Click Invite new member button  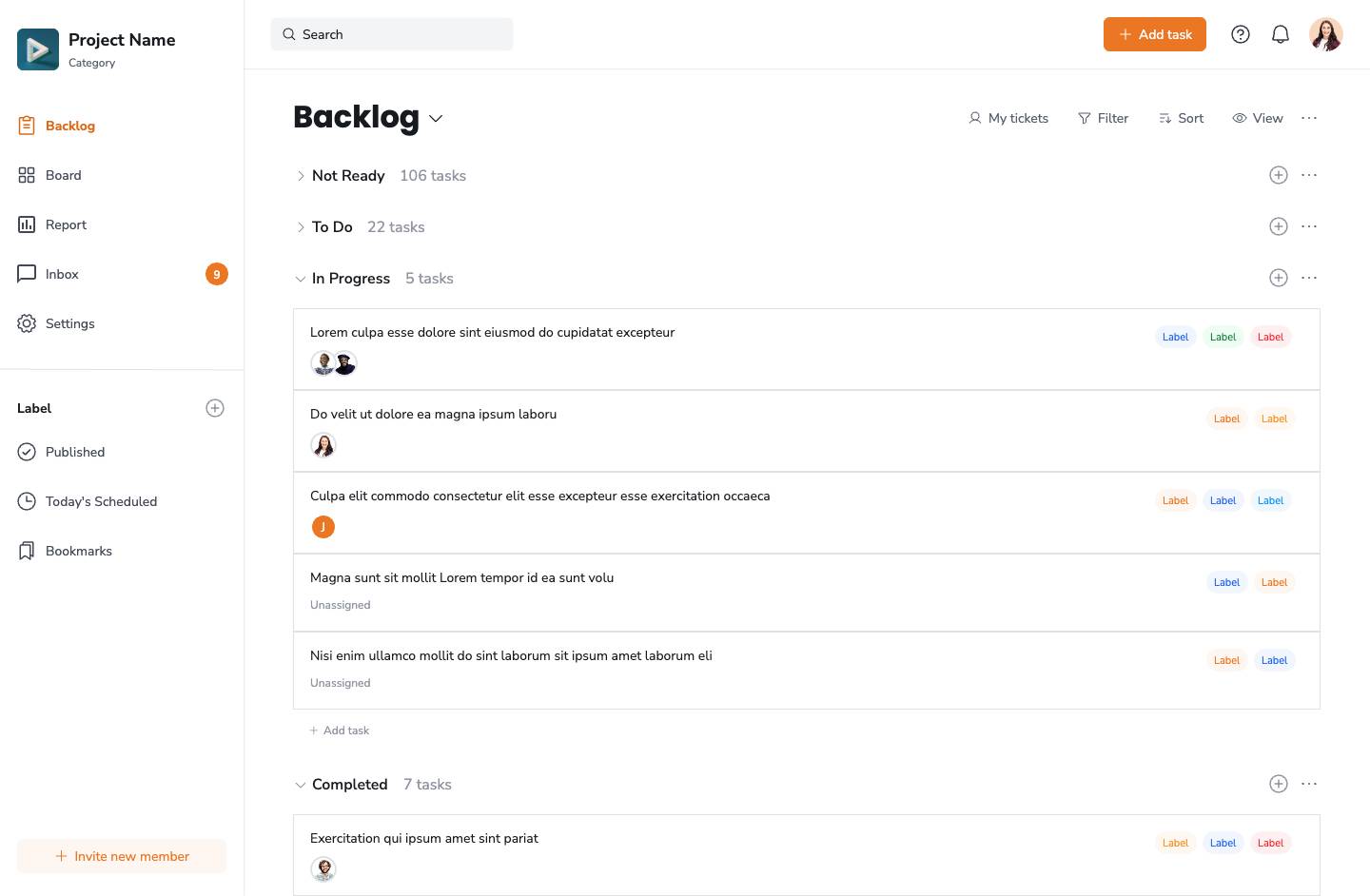122,856
